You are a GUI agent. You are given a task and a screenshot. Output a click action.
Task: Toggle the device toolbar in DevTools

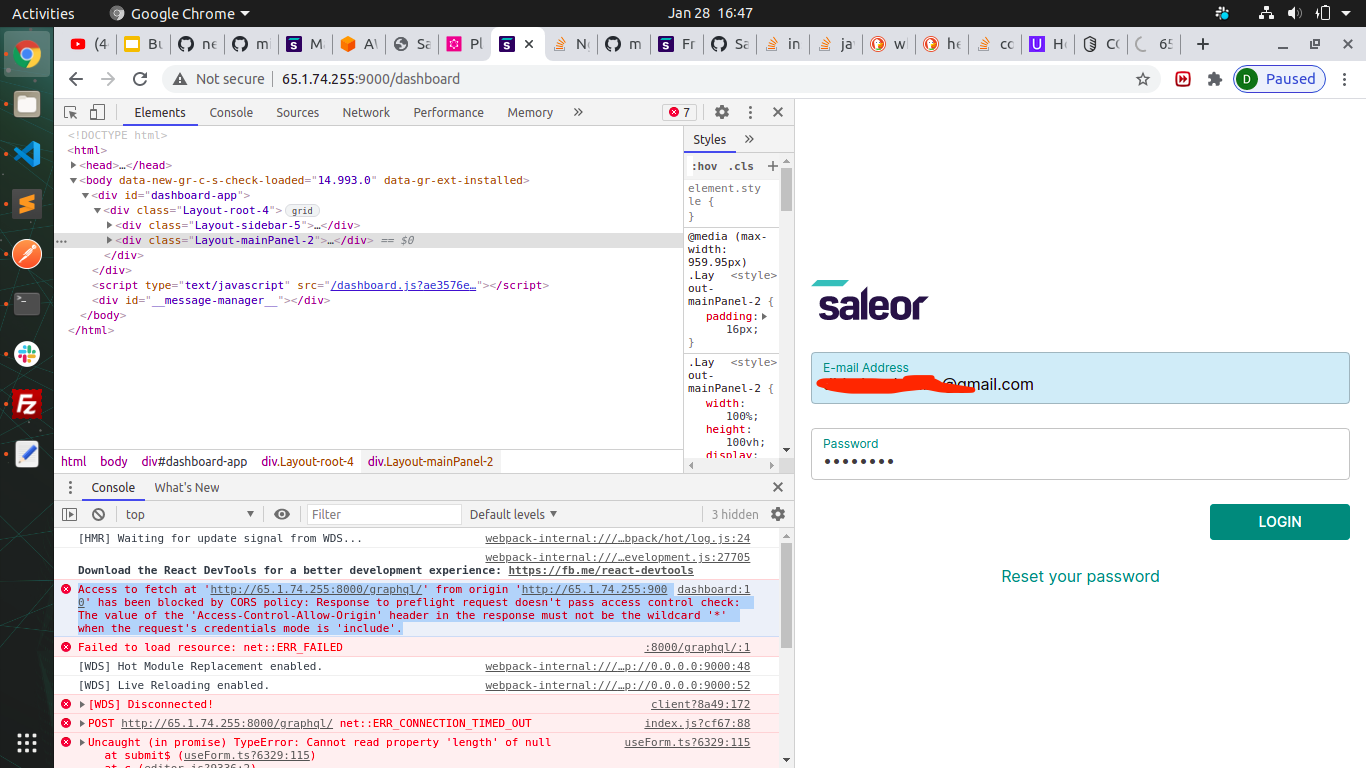(97, 112)
